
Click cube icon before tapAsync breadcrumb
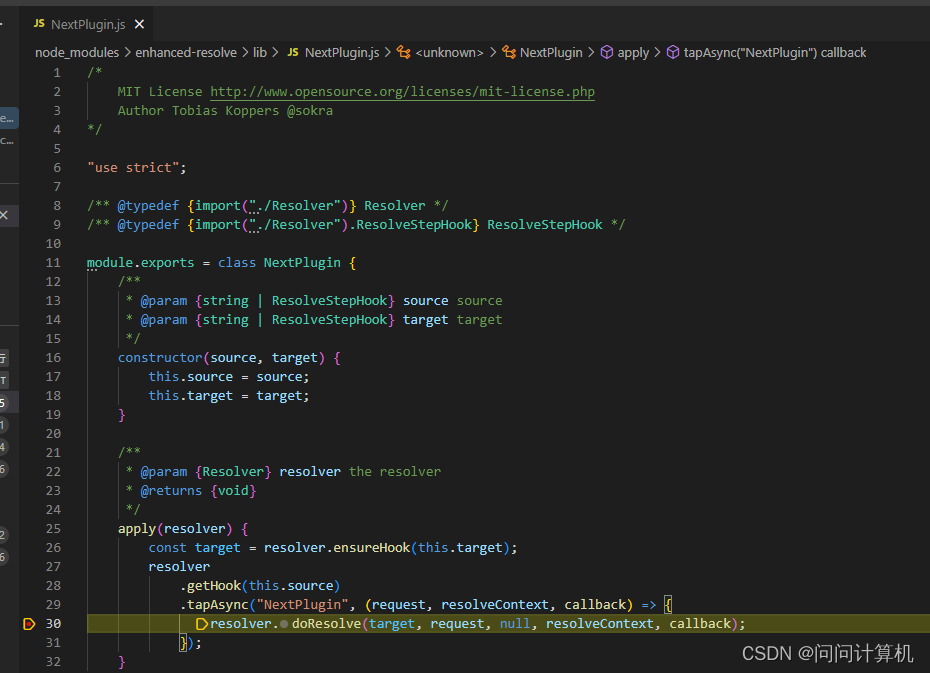click(673, 53)
